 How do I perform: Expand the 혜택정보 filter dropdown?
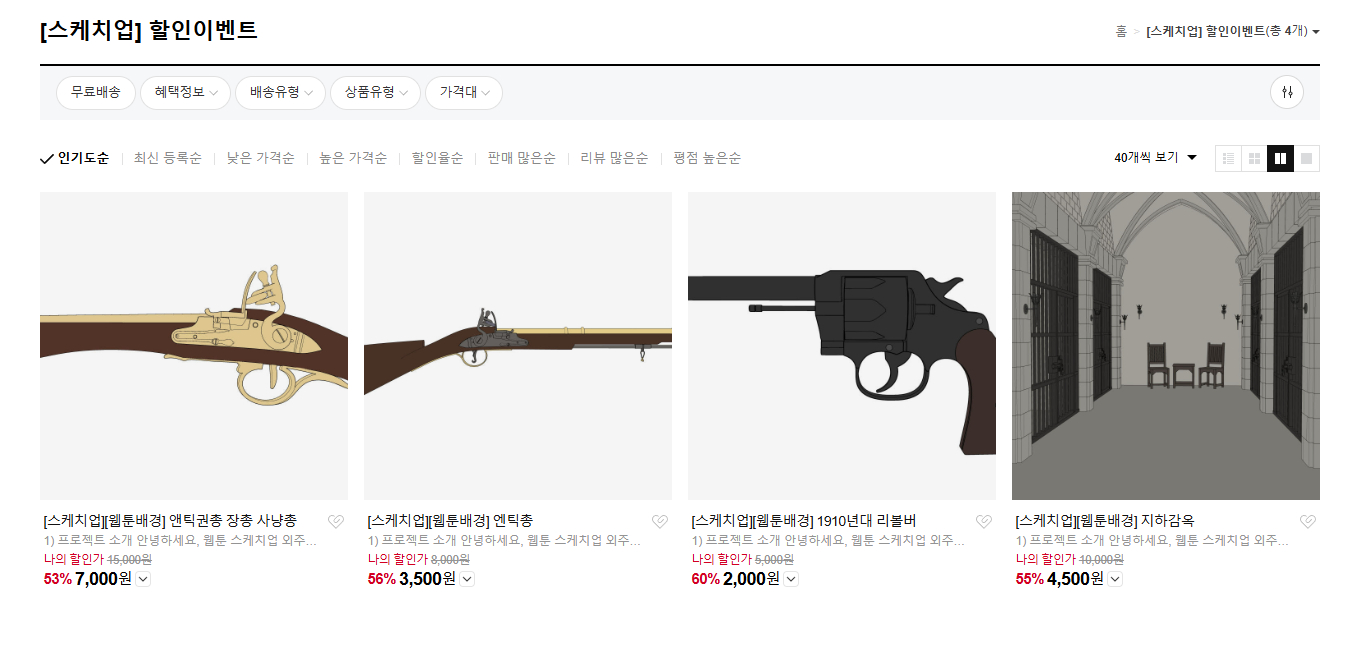[x=186, y=92]
